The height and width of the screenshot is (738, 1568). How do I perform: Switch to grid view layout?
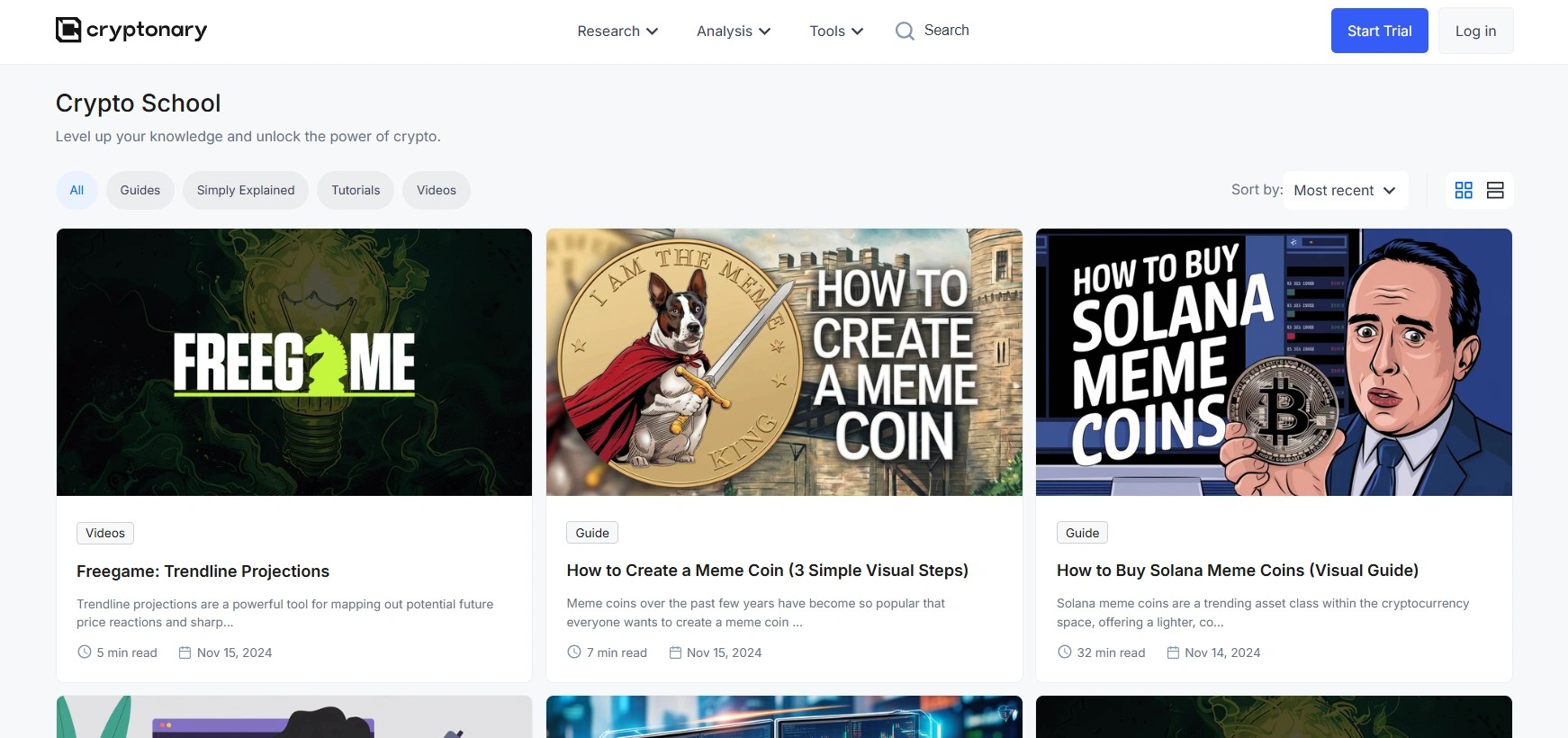tap(1464, 190)
